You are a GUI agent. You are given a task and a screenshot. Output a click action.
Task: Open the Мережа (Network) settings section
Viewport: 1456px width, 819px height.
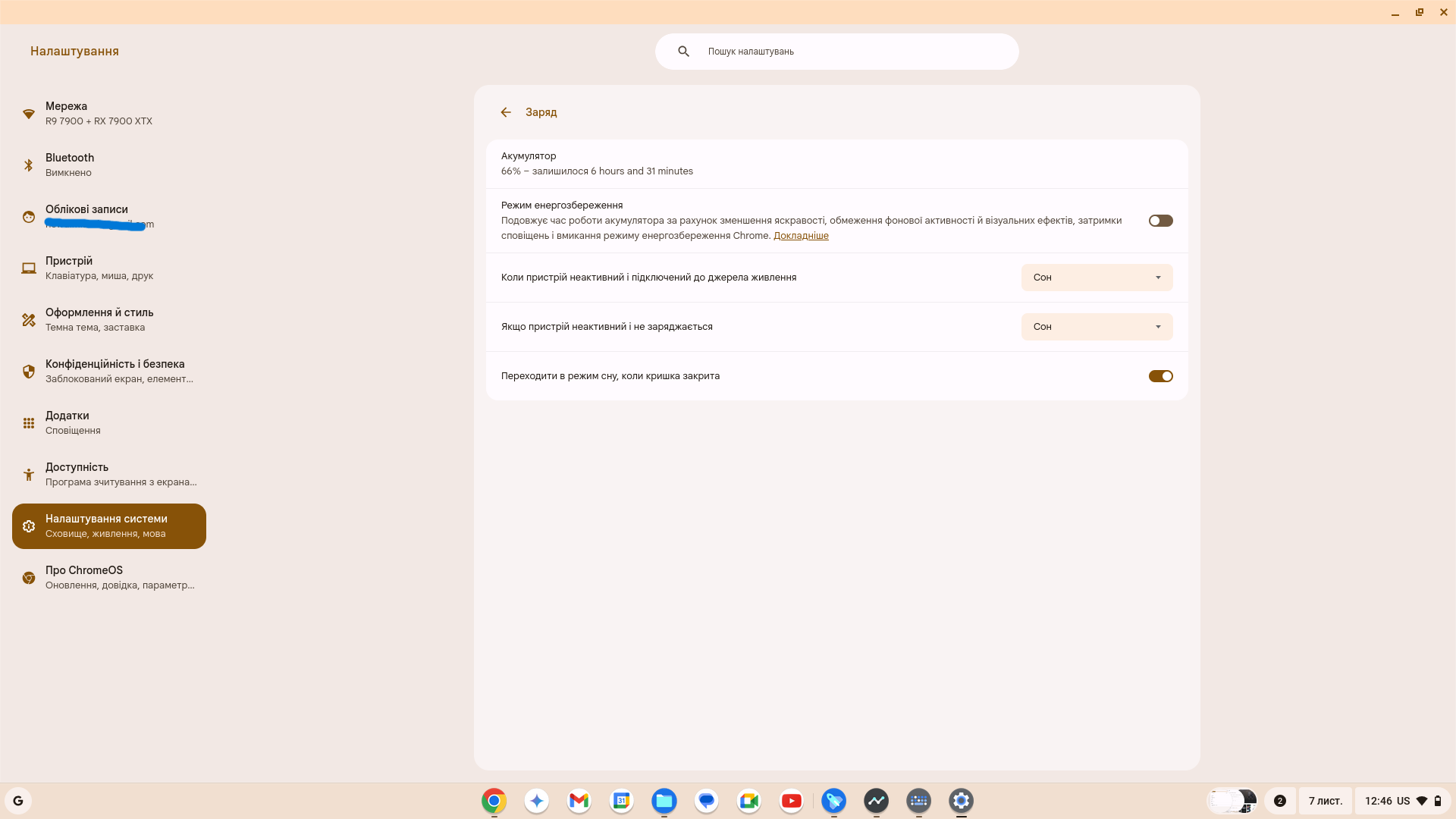coord(99,113)
